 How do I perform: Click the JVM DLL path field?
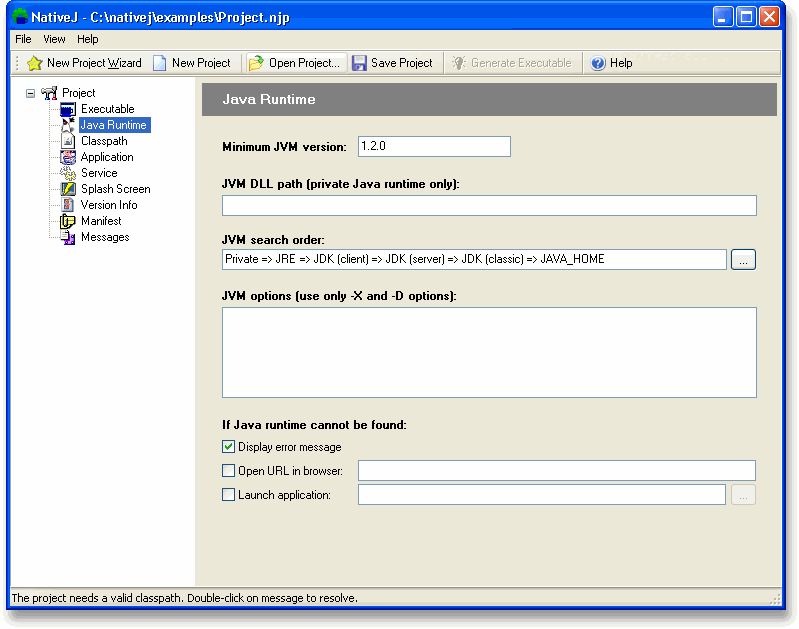tap(489, 206)
